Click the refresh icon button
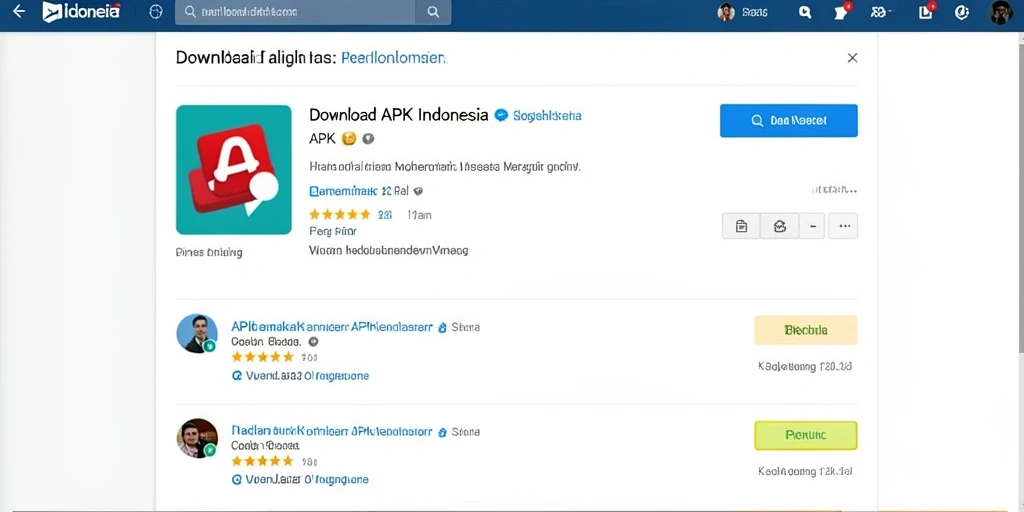Screen dimensions: 1024x512 pos(779,226)
